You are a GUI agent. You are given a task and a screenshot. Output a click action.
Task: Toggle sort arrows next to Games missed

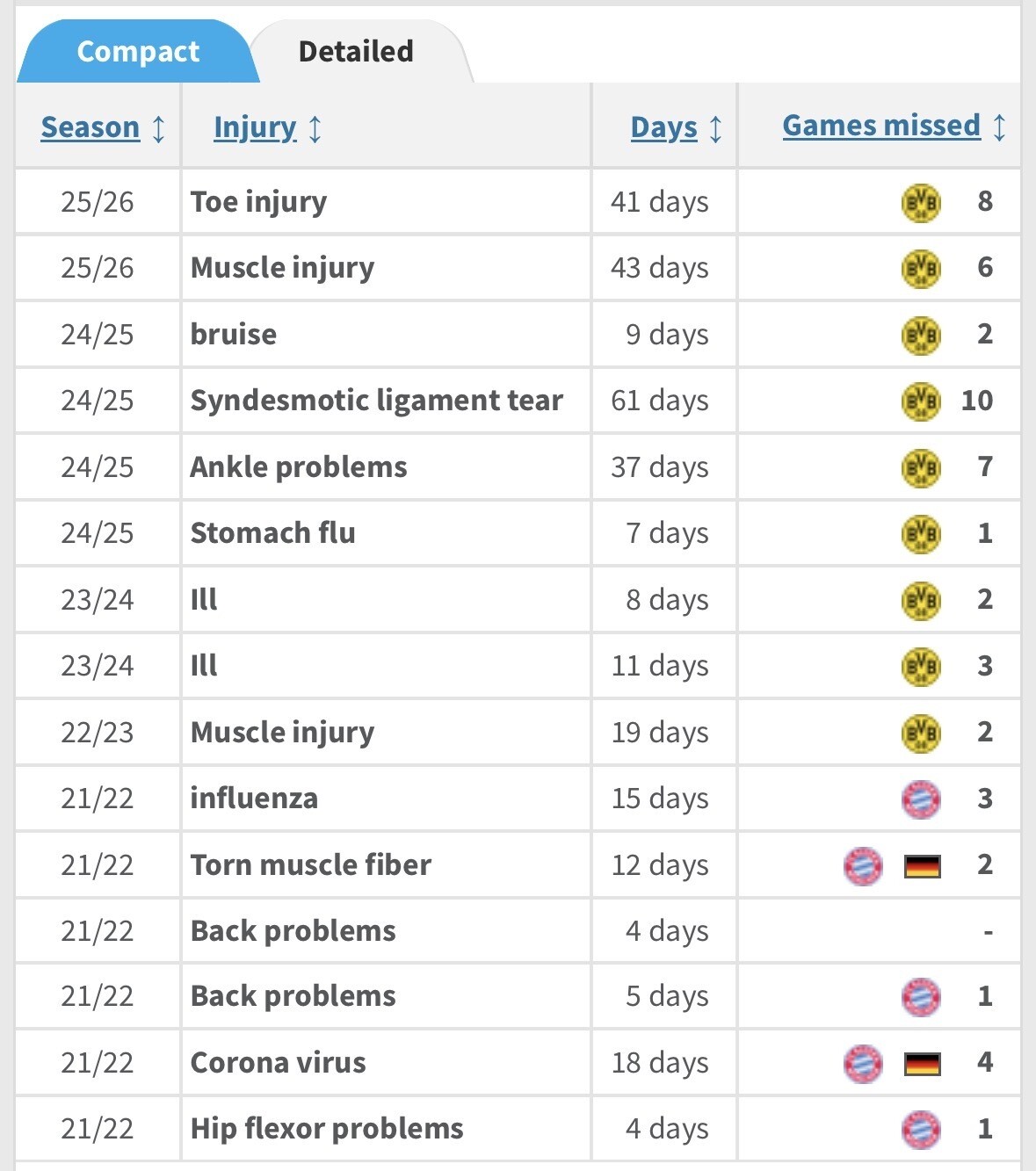[999, 126]
